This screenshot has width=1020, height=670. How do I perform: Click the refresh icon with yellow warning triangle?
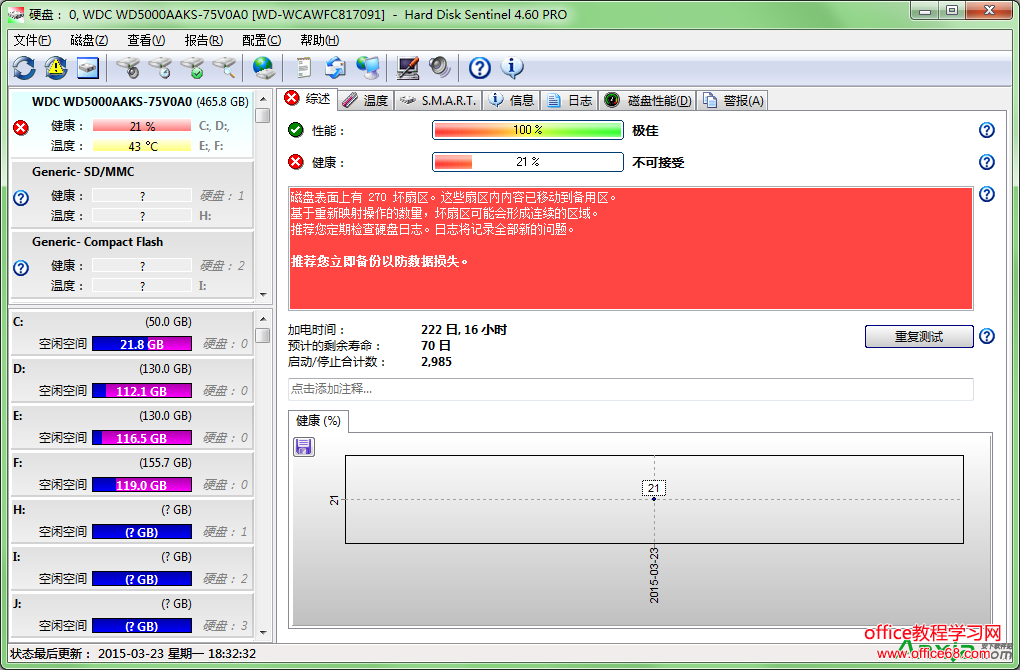point(56,68)
